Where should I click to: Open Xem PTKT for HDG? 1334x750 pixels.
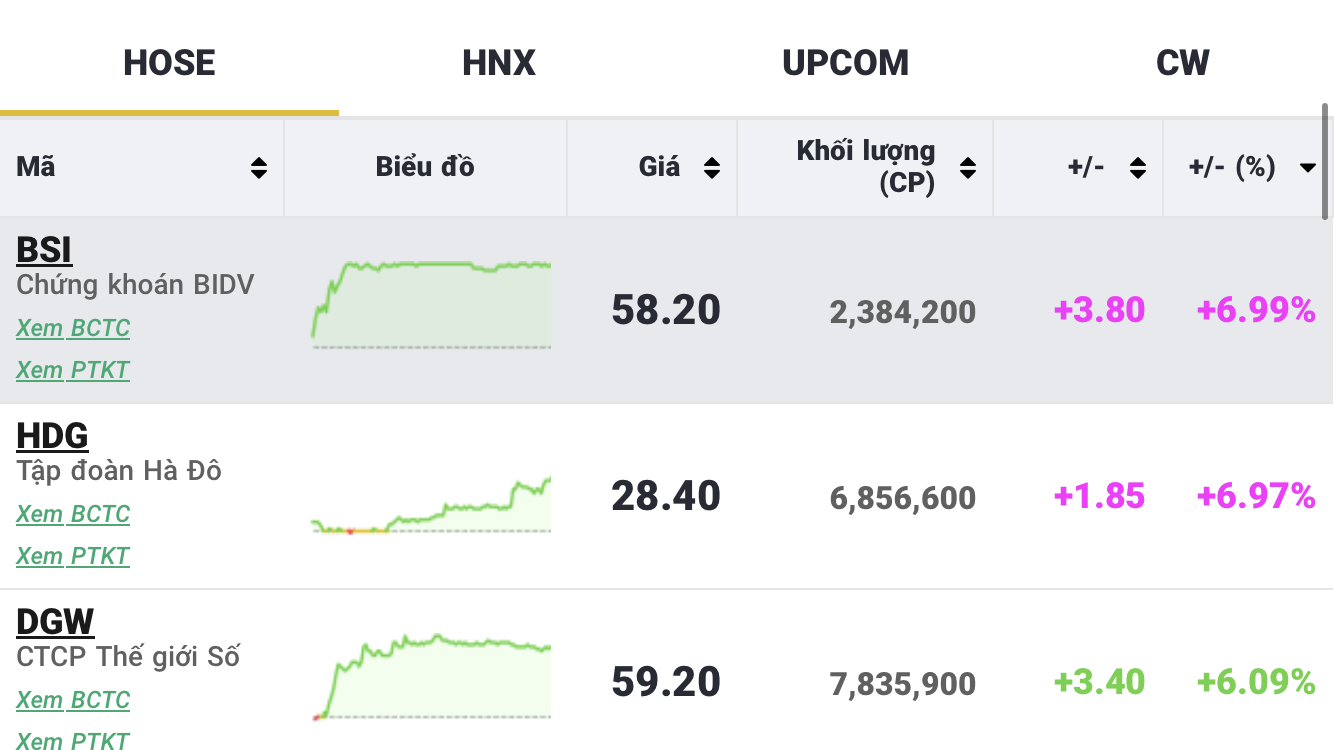[x=73, y=556]
